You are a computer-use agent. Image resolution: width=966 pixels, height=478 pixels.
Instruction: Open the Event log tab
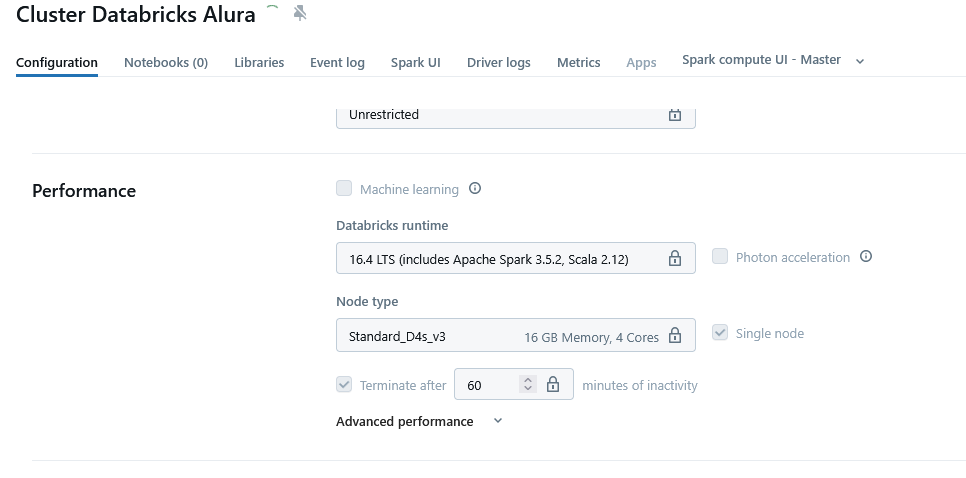click(x=337, y=62)
